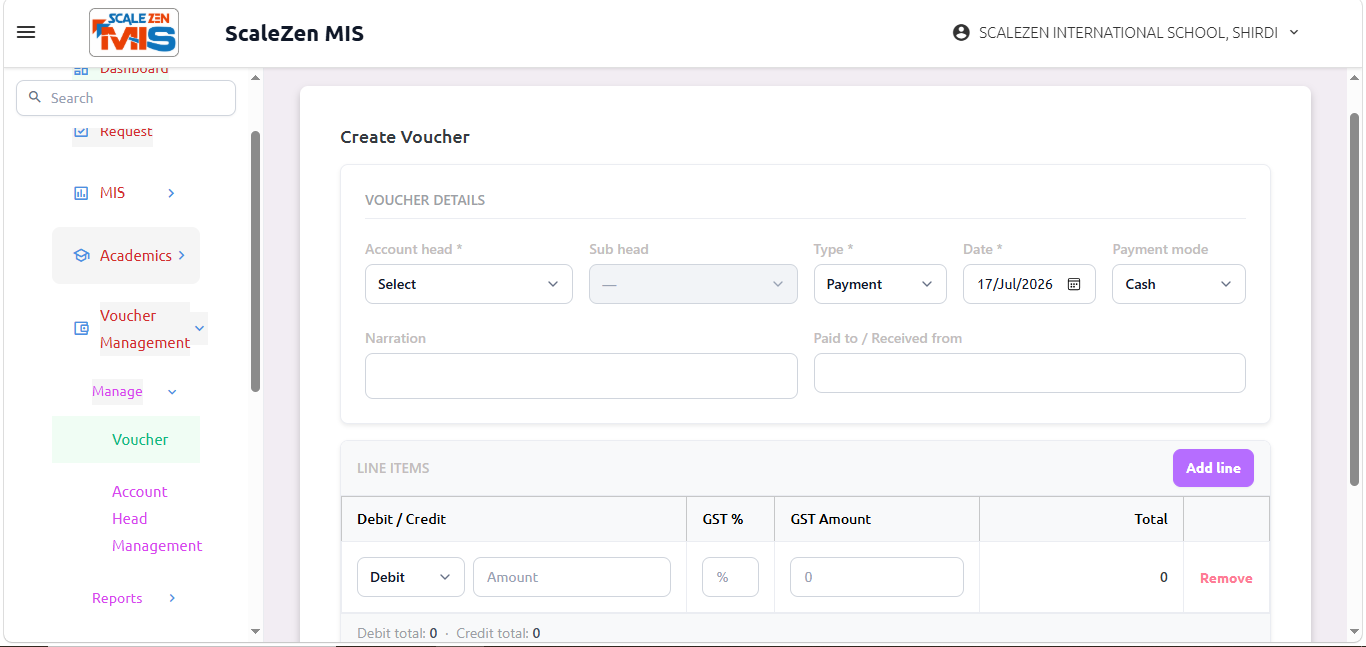1366x647 pixels.
Task: Remove the line item row
Action: tap(1226, 578)
